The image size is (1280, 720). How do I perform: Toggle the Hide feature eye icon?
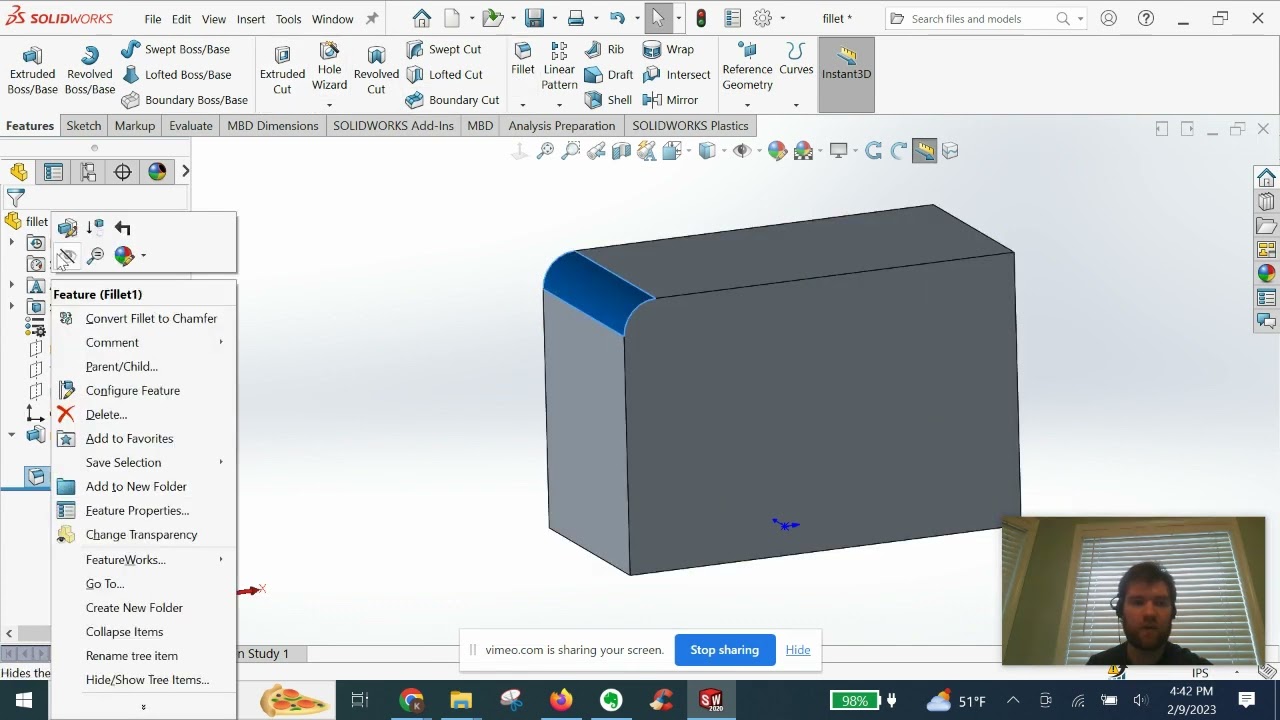coord(67,257)
